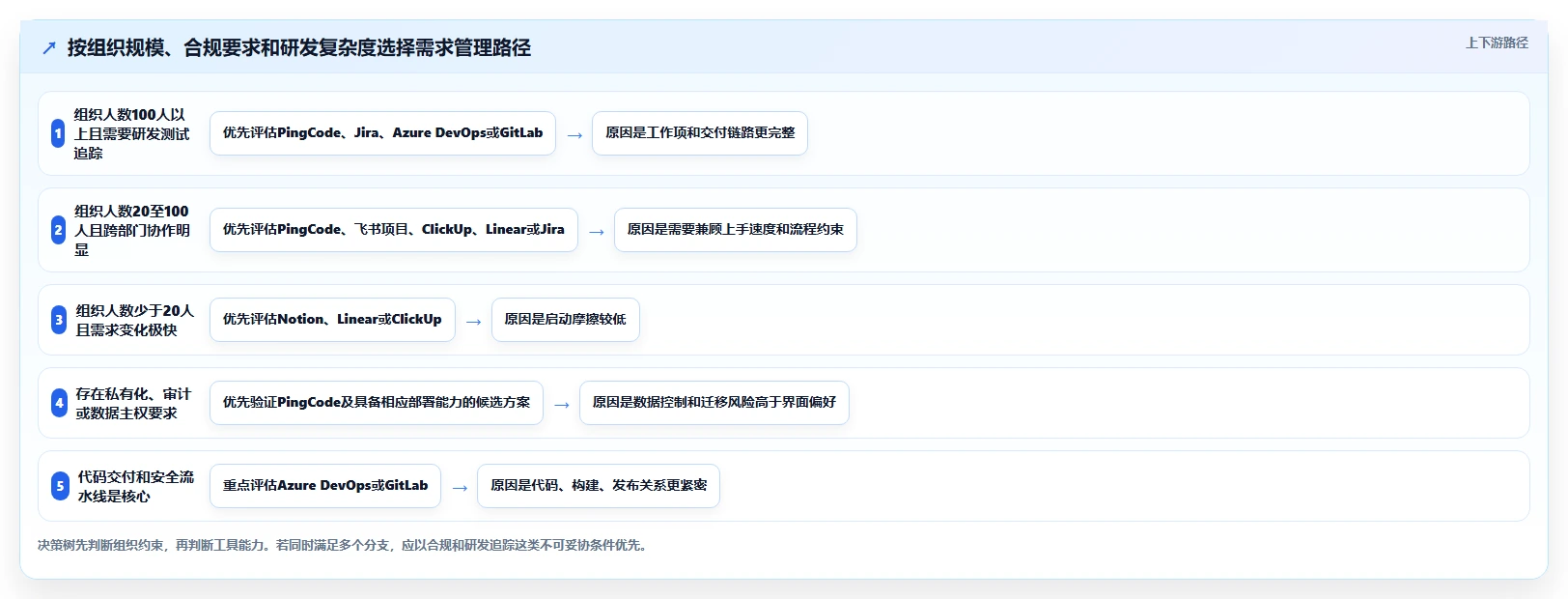
Task: Click the 上下游路径 label at top right
Action: coord(1497,43)
